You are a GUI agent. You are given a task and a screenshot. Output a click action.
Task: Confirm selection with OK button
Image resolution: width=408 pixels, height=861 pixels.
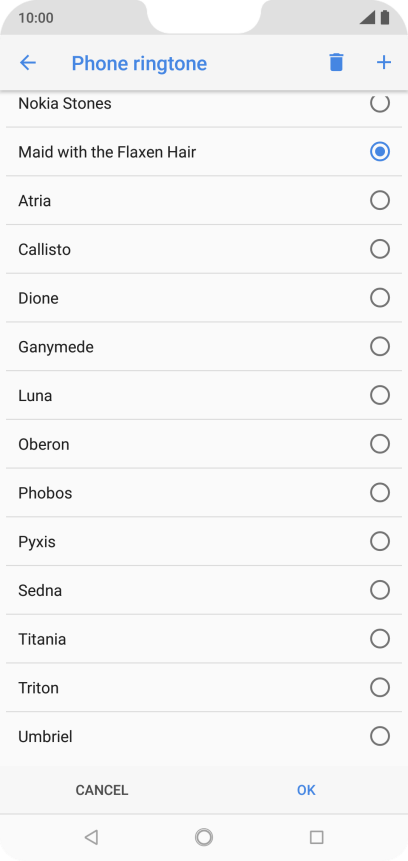pyautogui.click(x=306, y=790)
